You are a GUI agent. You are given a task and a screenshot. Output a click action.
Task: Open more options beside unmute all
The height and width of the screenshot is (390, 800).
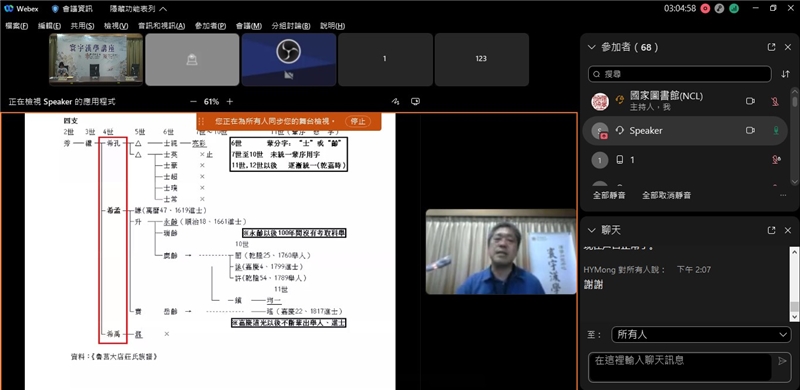783,196
